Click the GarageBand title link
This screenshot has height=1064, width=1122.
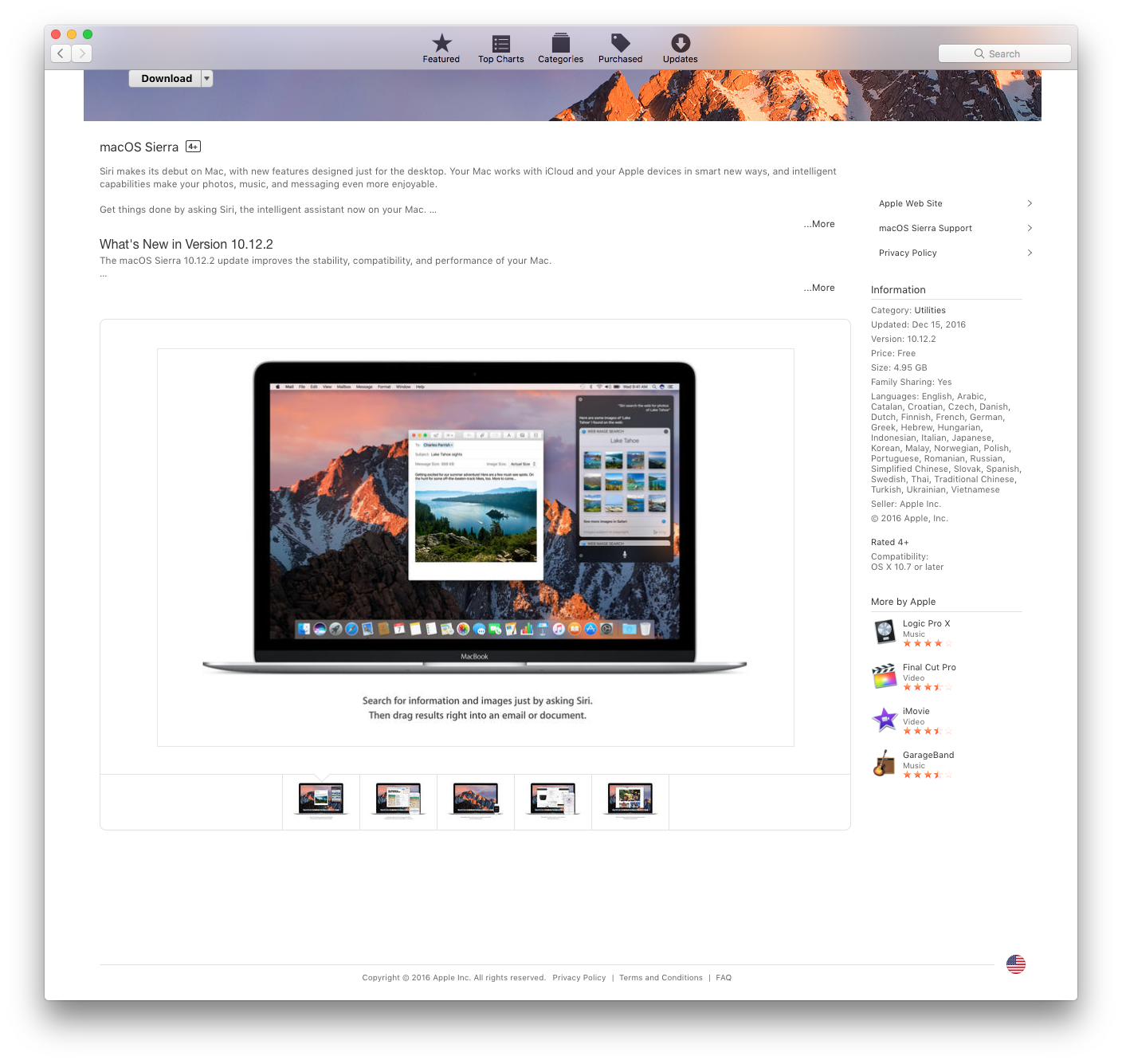[928, 755]
